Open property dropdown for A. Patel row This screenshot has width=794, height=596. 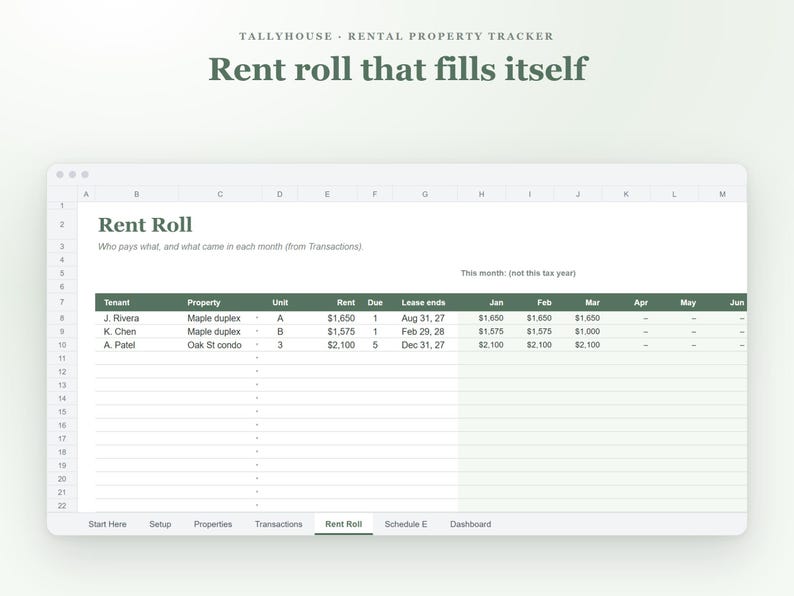click(257, 345)
